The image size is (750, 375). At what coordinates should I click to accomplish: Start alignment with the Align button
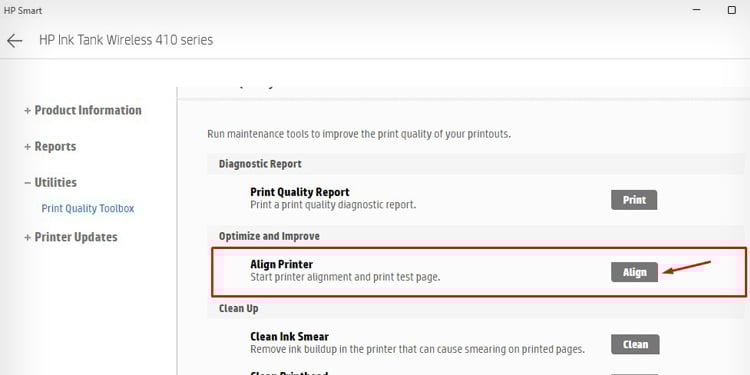point(634,272)
